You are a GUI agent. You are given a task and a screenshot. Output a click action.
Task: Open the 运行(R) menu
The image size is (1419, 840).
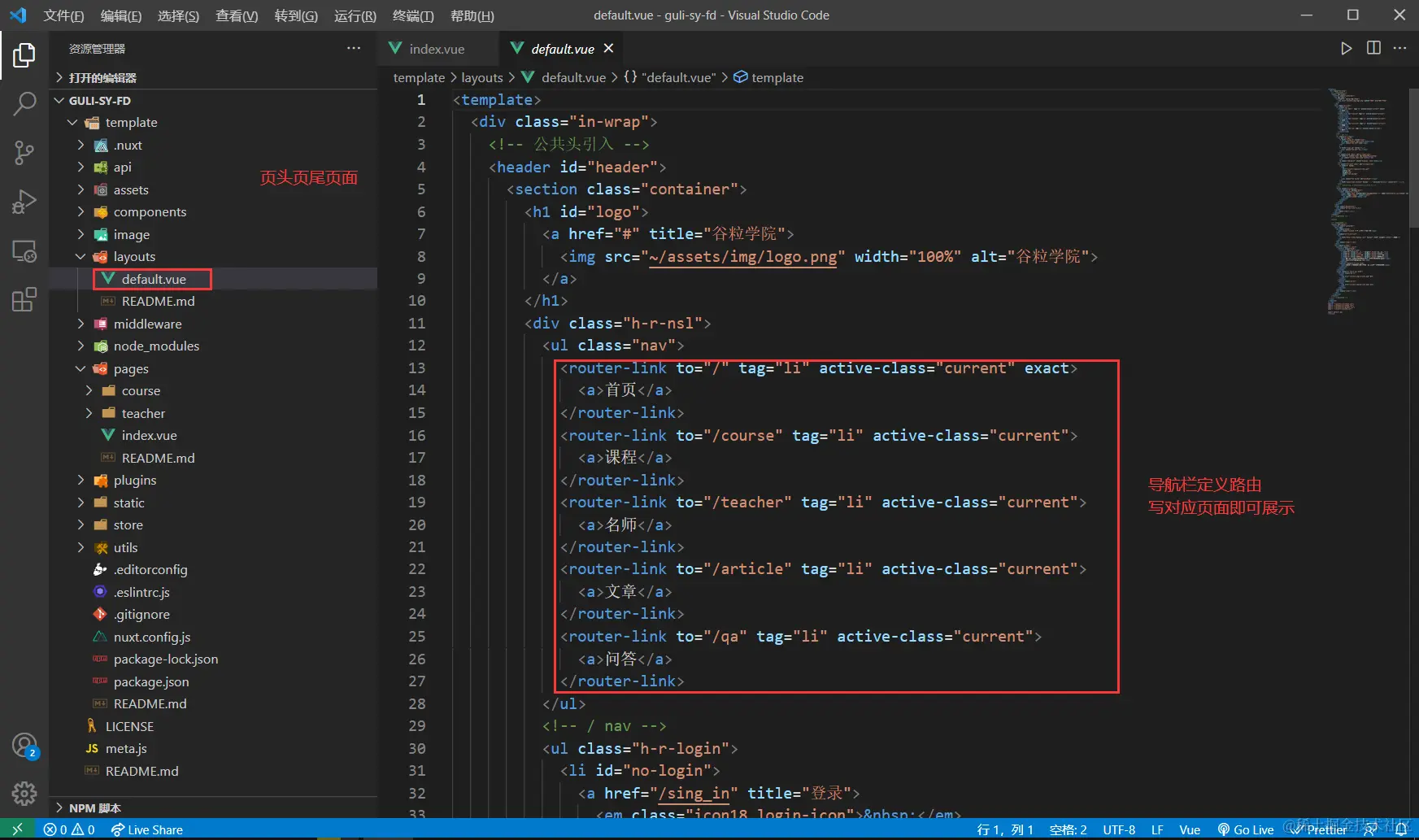355,15
